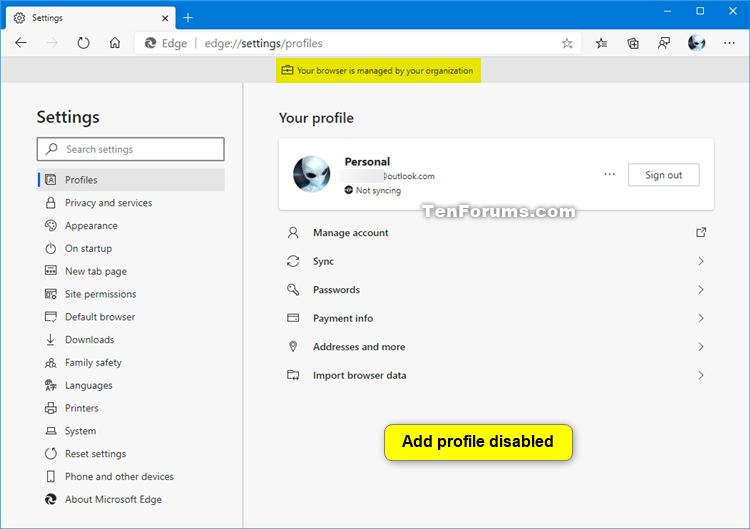
Task: Click the feedback icon in the toolbar
Action: 664,44
